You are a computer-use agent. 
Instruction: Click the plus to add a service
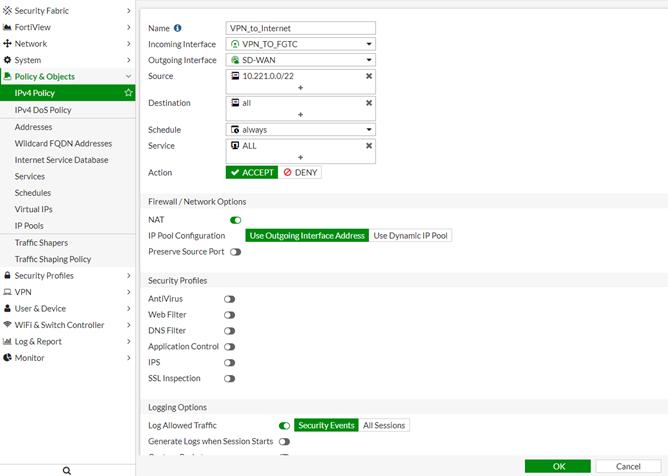(x=300, y=158)
